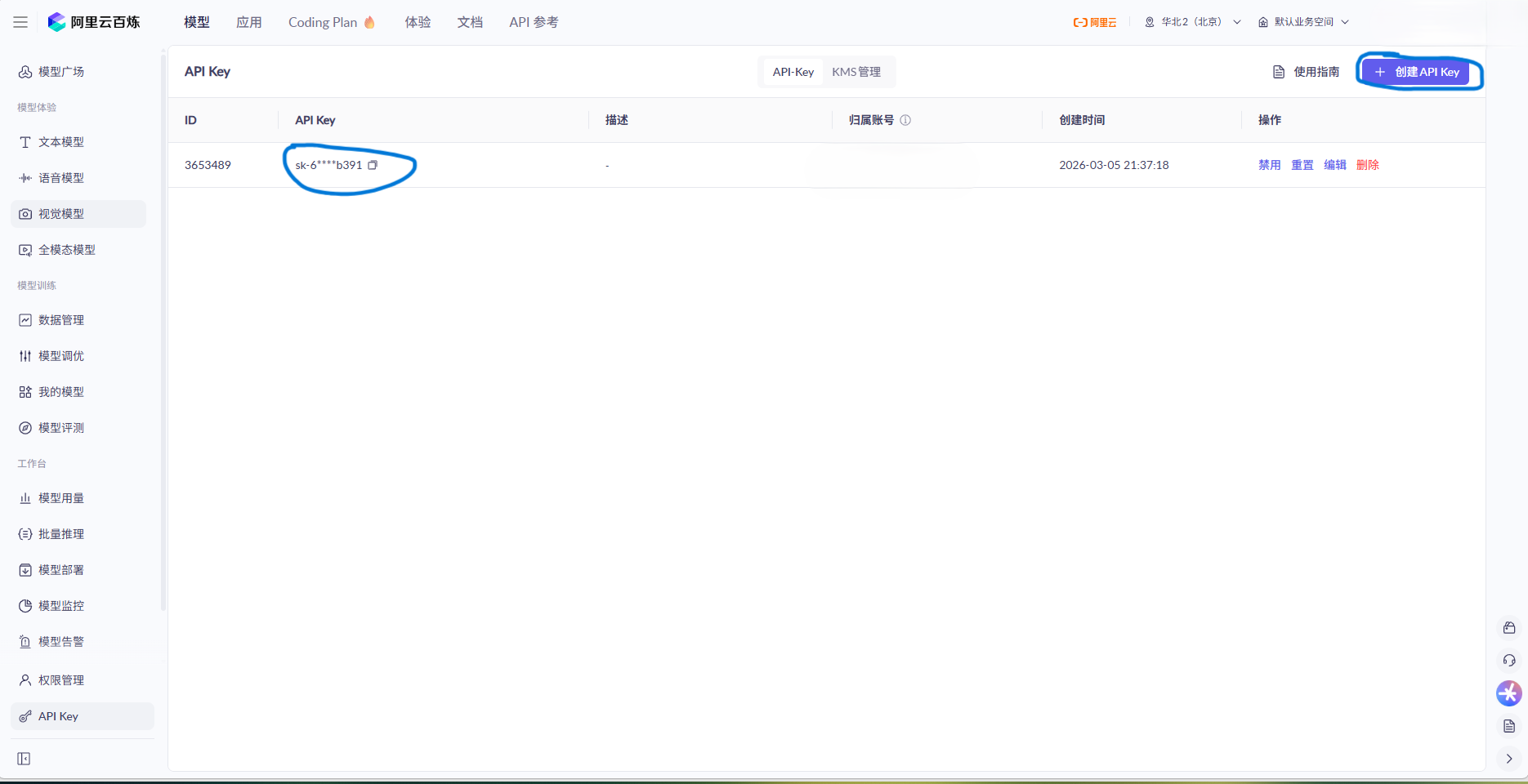1528x784 pixels.
Task: Open the 模型 top menu
Action: (x=197, y=22)
